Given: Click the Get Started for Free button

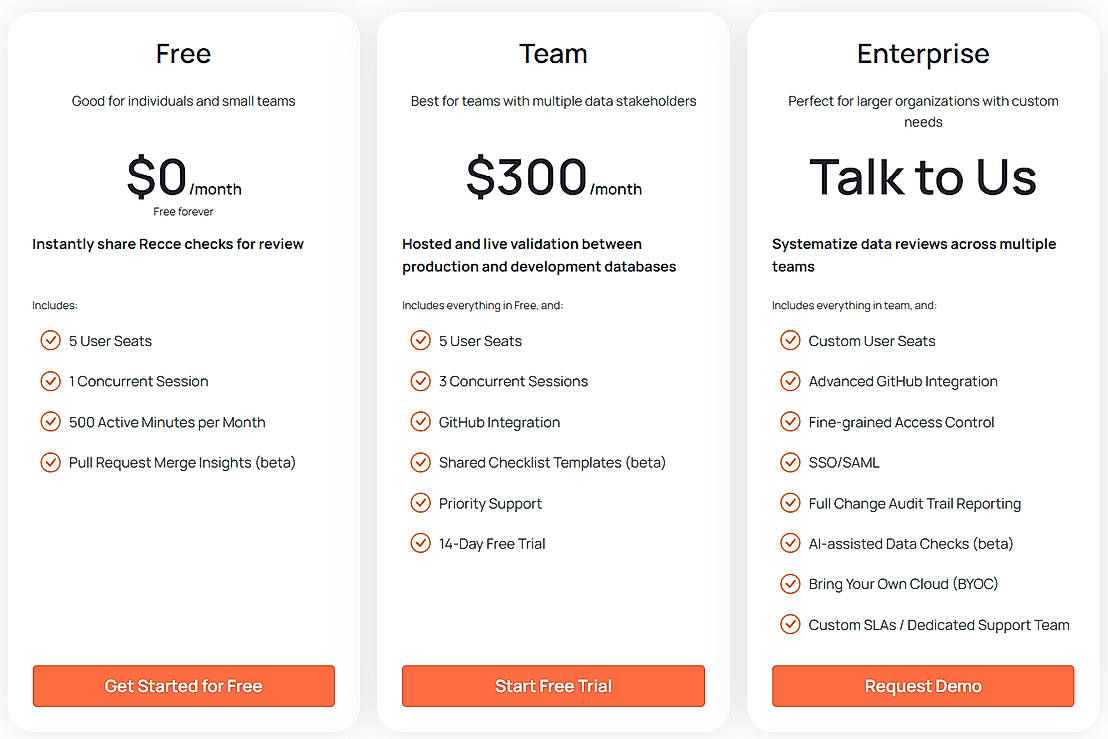Looking at the screenshot, I should 183,686.
